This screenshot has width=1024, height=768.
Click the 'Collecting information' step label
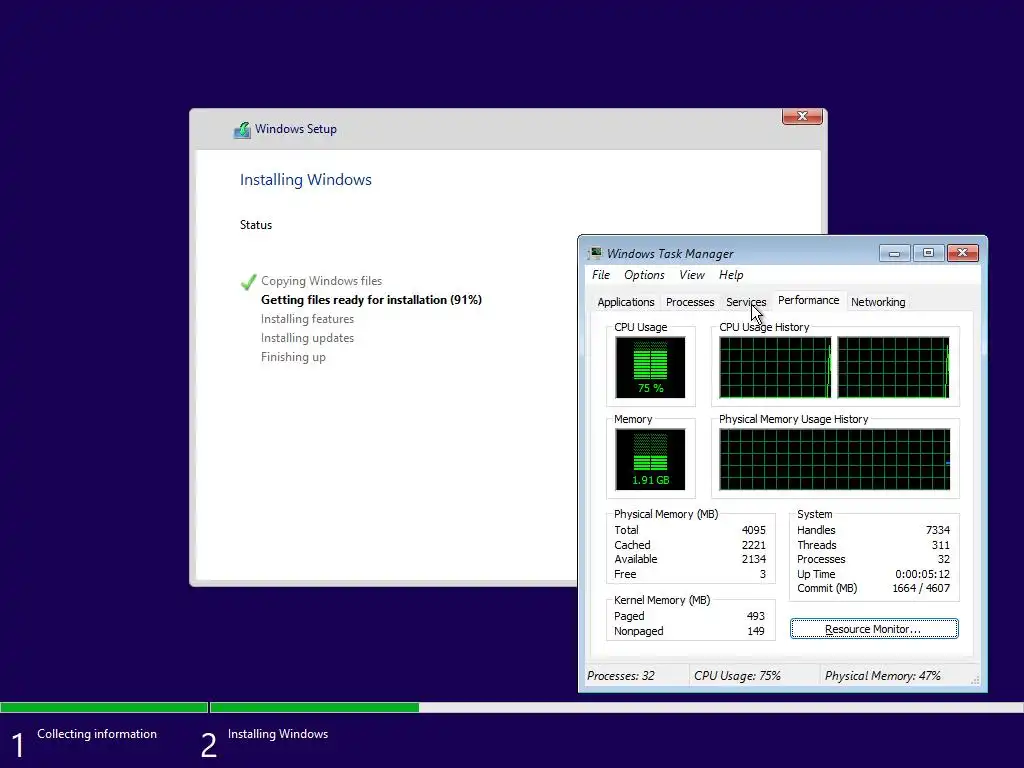[x=97, y=734]
